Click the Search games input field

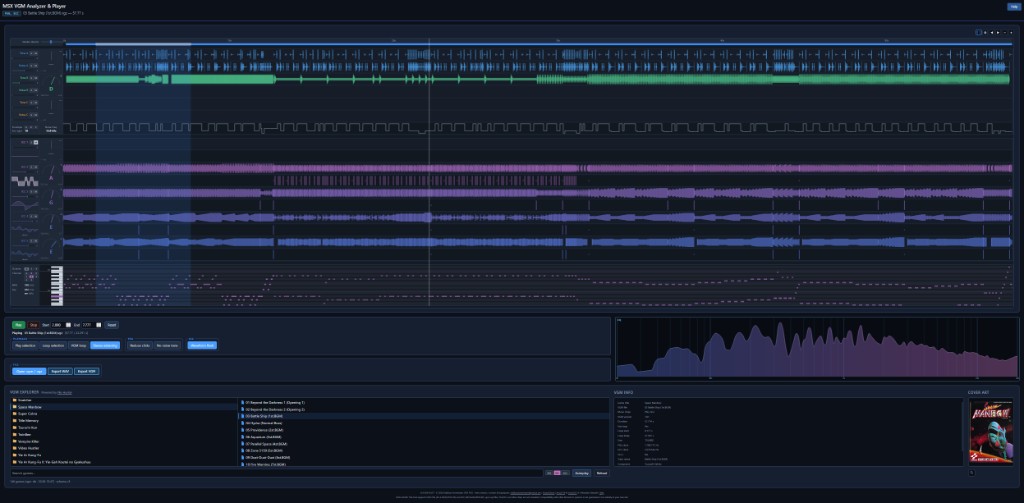(x=277, y=473)
